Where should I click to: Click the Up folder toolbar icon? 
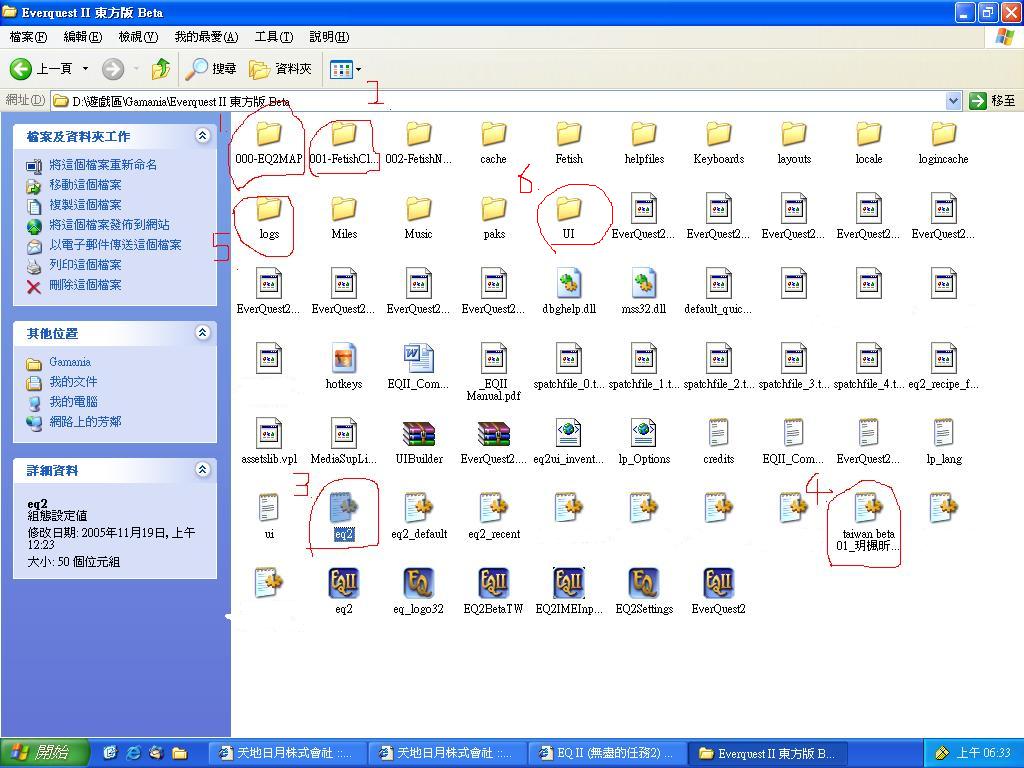(160, 69)
